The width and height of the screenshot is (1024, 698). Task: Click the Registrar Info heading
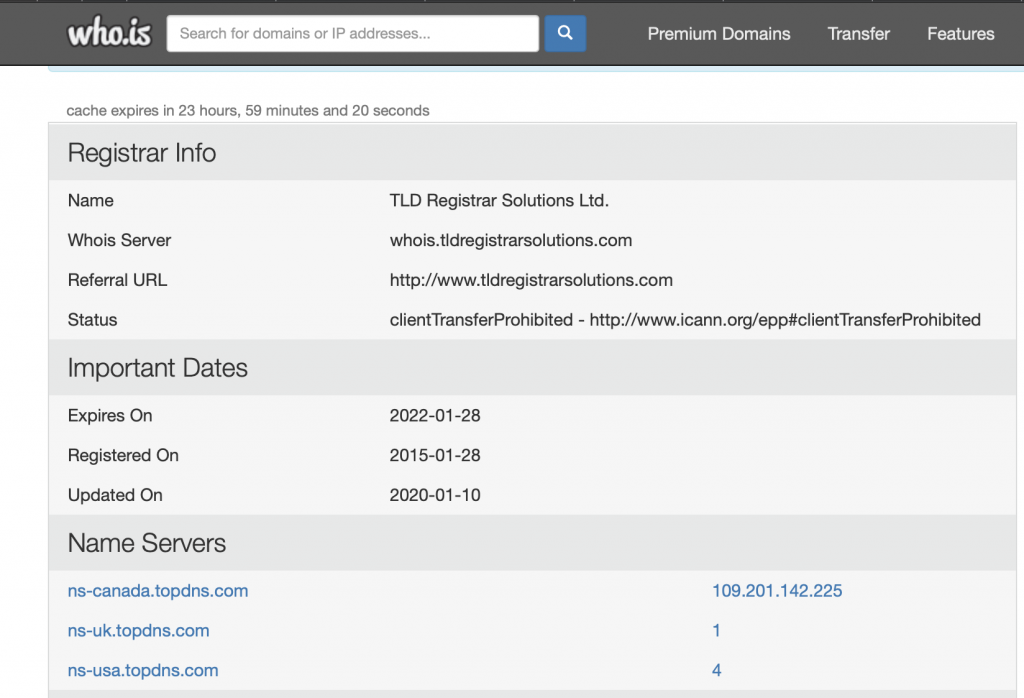[142, 153]
